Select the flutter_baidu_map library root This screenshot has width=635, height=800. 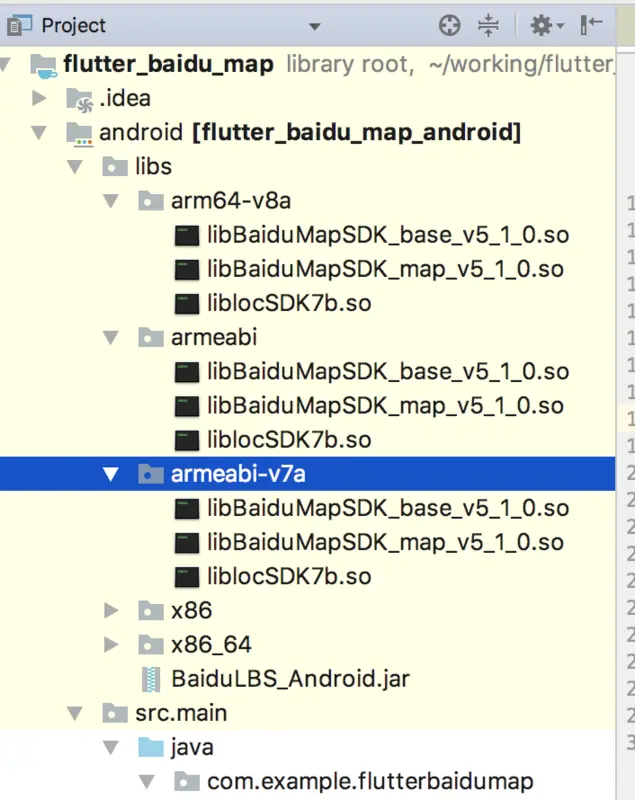[x=308, y=64]
